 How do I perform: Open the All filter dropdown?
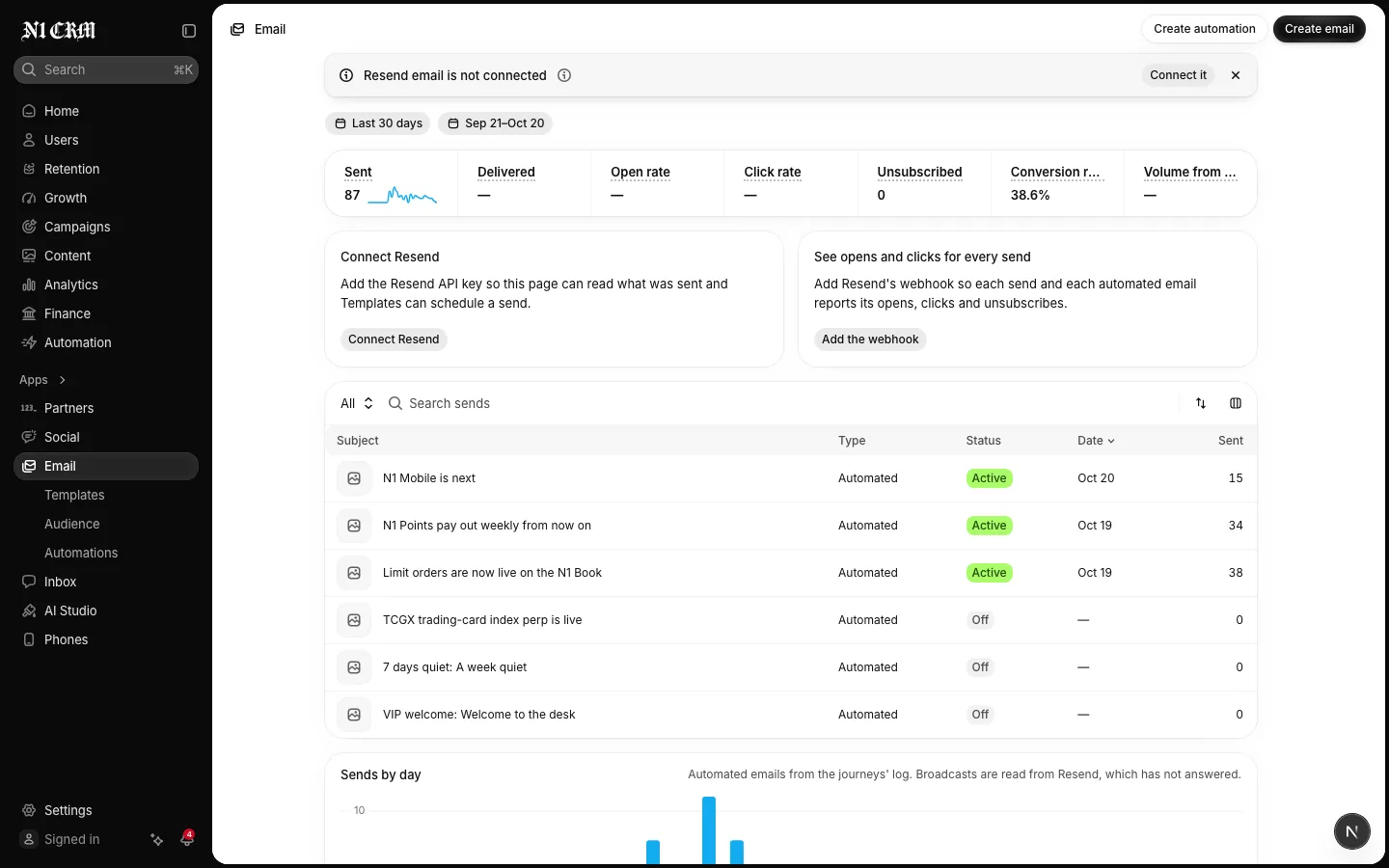click(x=357, y=403)
